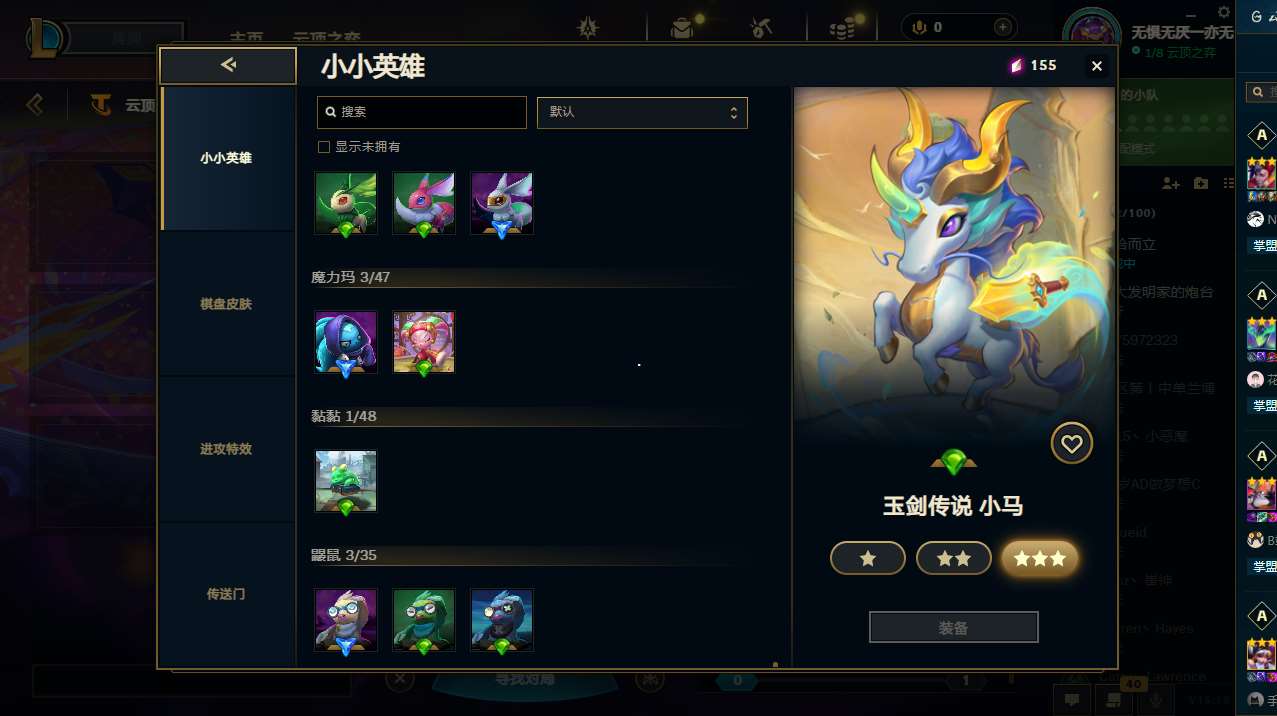Select the three-star tier button
1277x716 pixels.
pos(1040,559)
